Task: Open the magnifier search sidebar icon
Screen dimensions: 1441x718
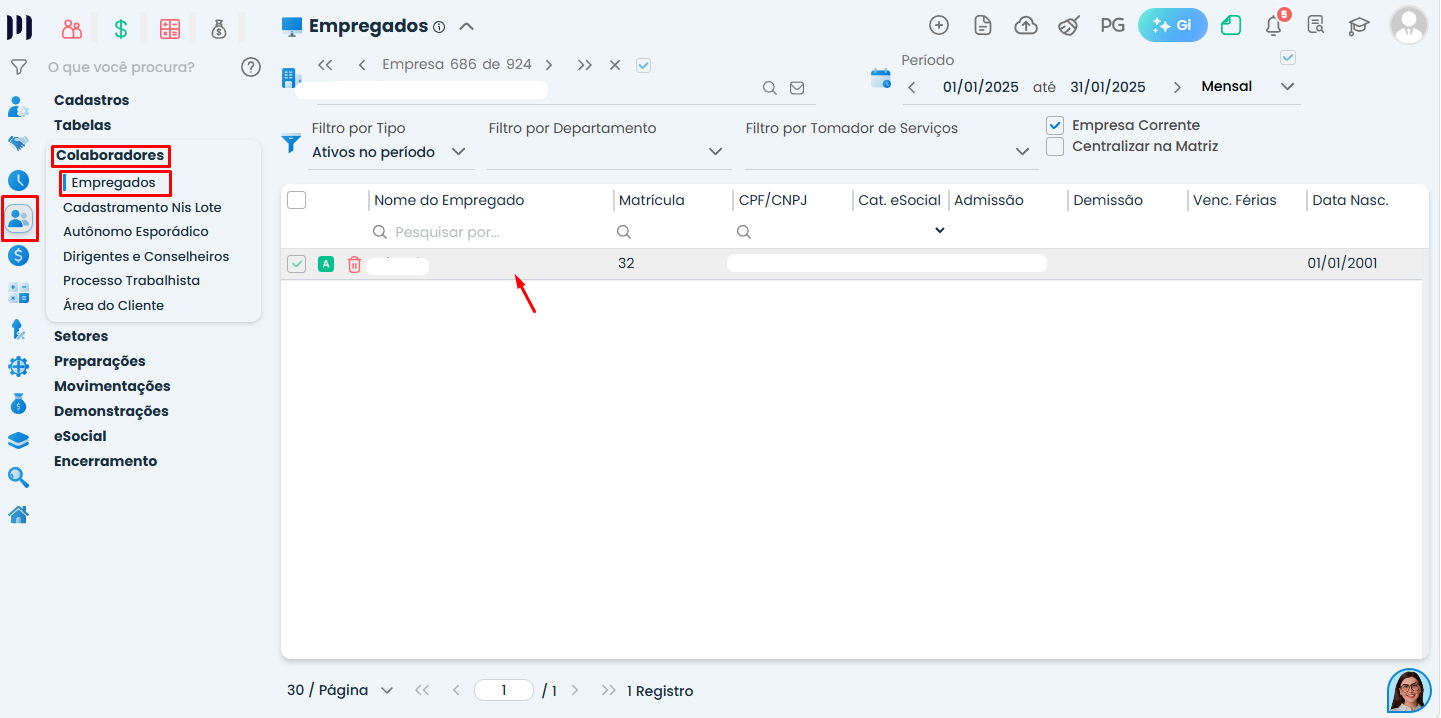Action: pos(18,477)
